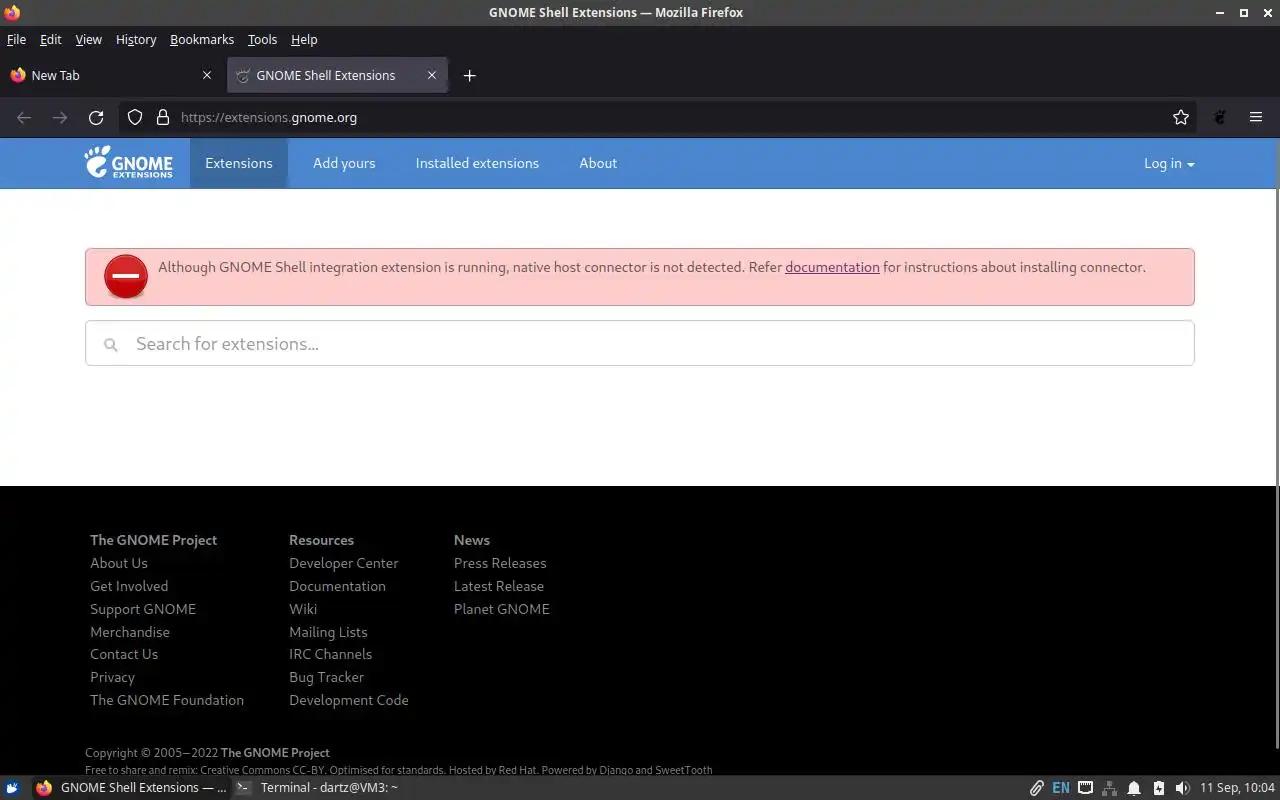Click the search magnifier icon in search box
Screen dimensions: 1280x800
[111, 344]
